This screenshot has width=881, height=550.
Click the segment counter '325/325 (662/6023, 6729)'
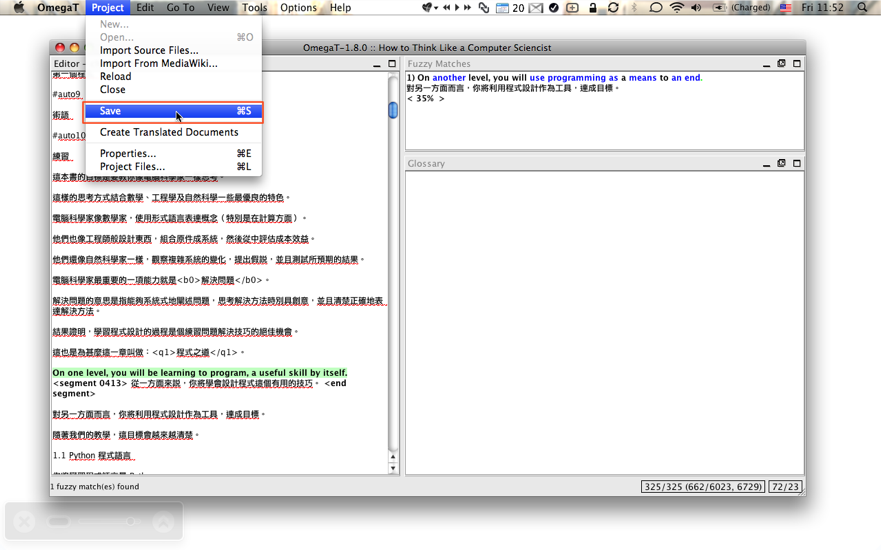[703, 487]
